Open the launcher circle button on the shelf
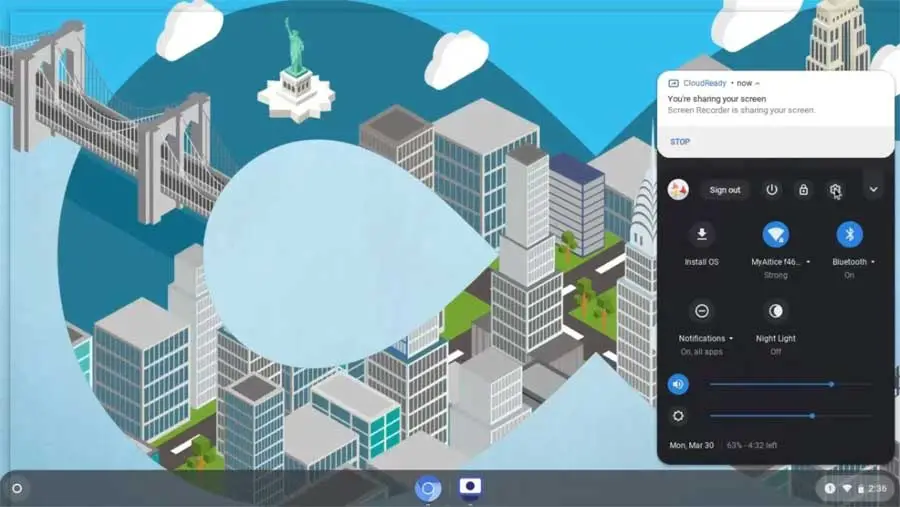This screenshot has height=507, width=900. [x=17, y=489]
